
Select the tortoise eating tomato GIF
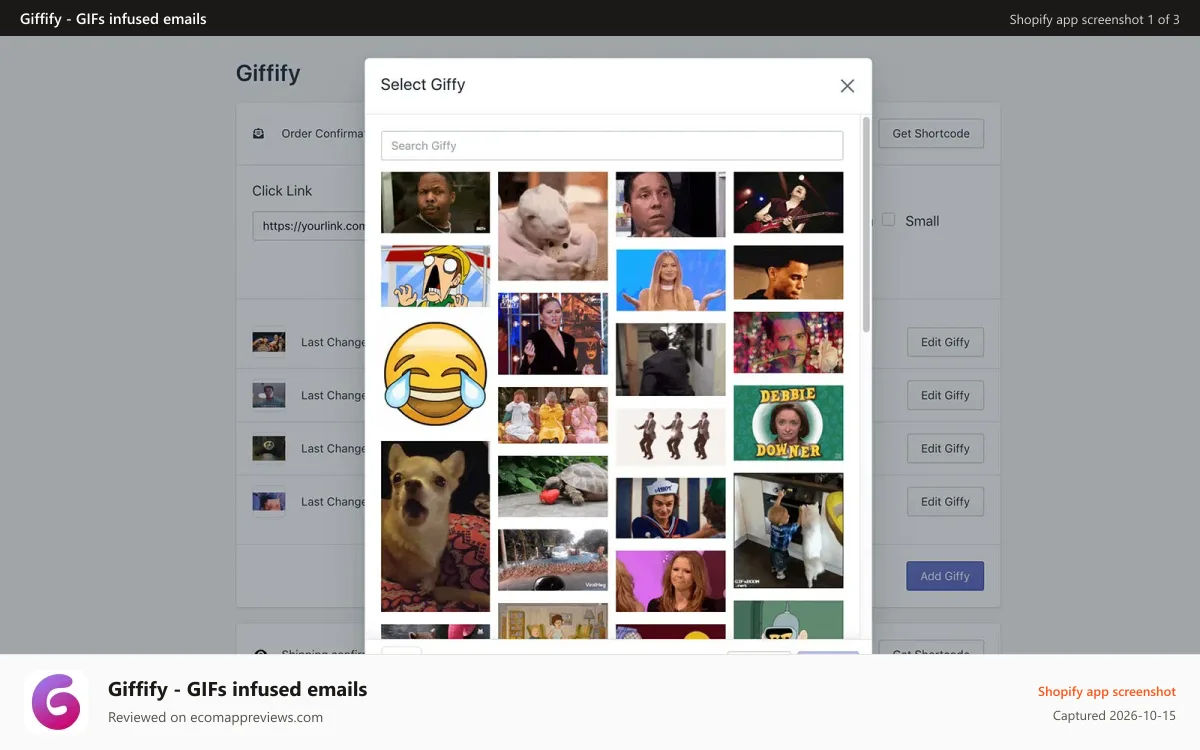[x=553, y=486]
